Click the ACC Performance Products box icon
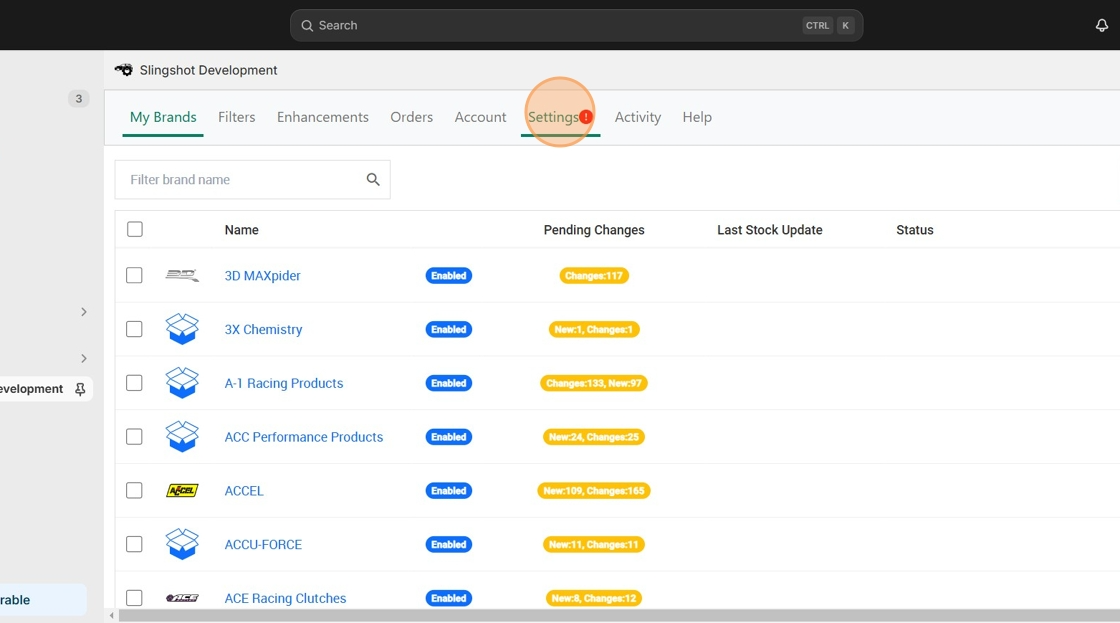The width and height of the screenshot is (1120, 623). [182, 437]
